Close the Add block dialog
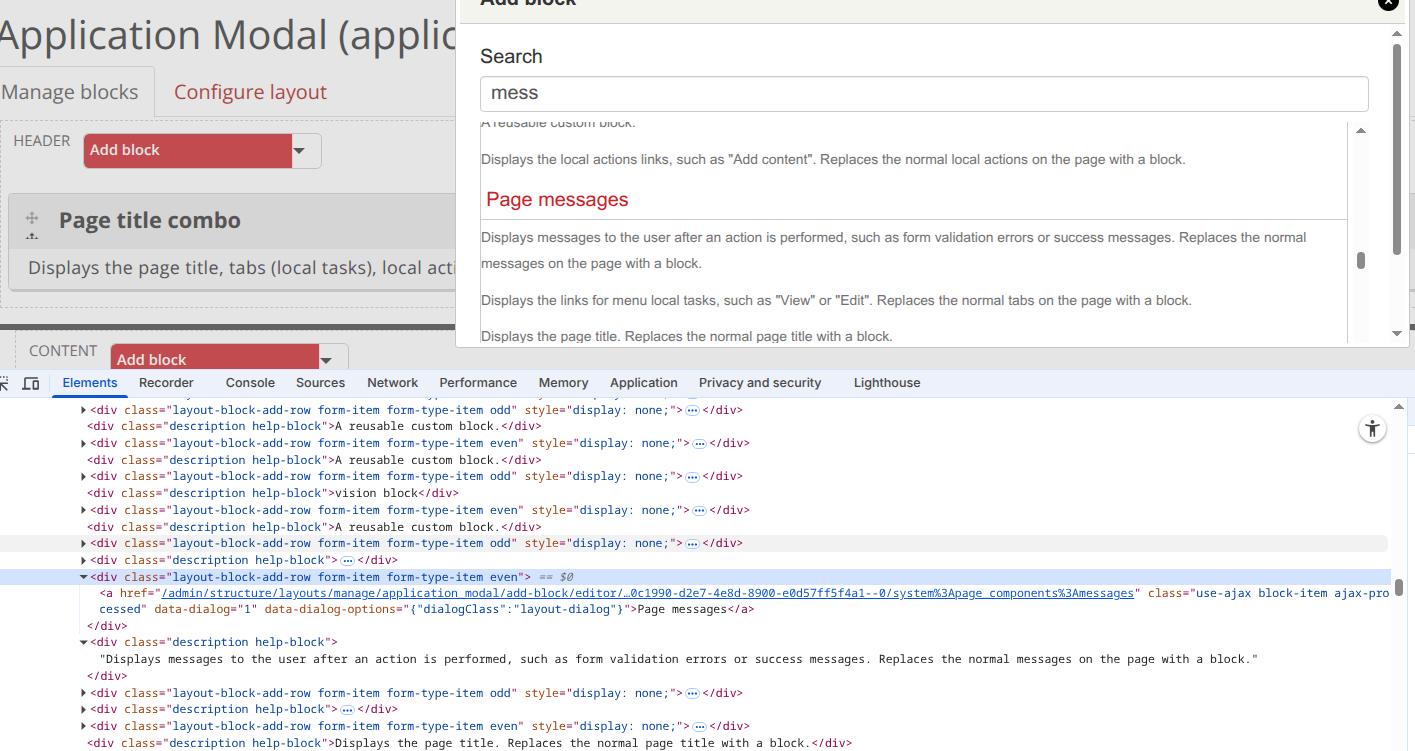Viewport: 1415px width, 751px height. tap(1387, 3)
